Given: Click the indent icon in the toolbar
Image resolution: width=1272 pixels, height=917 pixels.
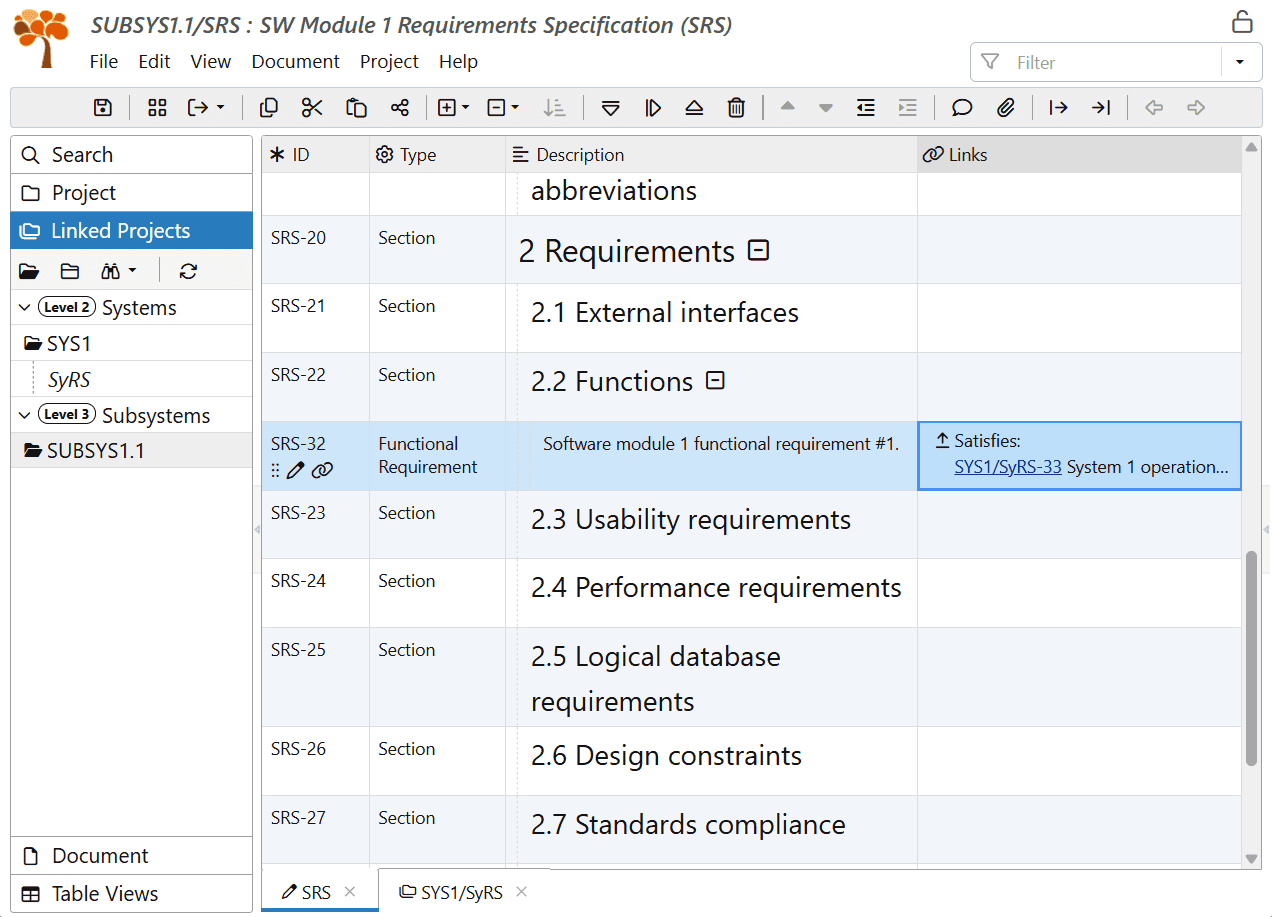Looking at the screenshot, I should (x=907, y=108).
